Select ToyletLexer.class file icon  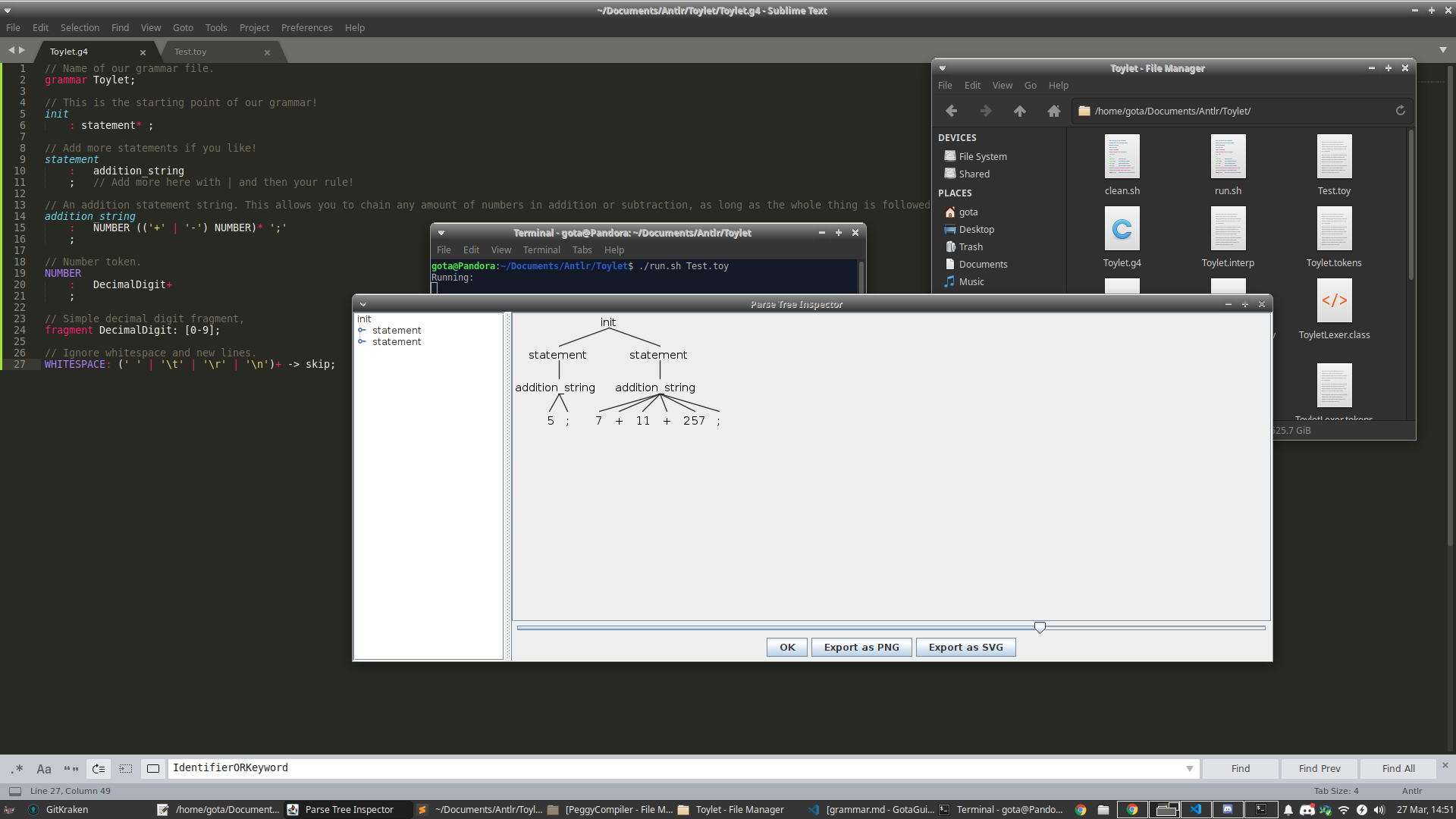tap(1334, 300)
